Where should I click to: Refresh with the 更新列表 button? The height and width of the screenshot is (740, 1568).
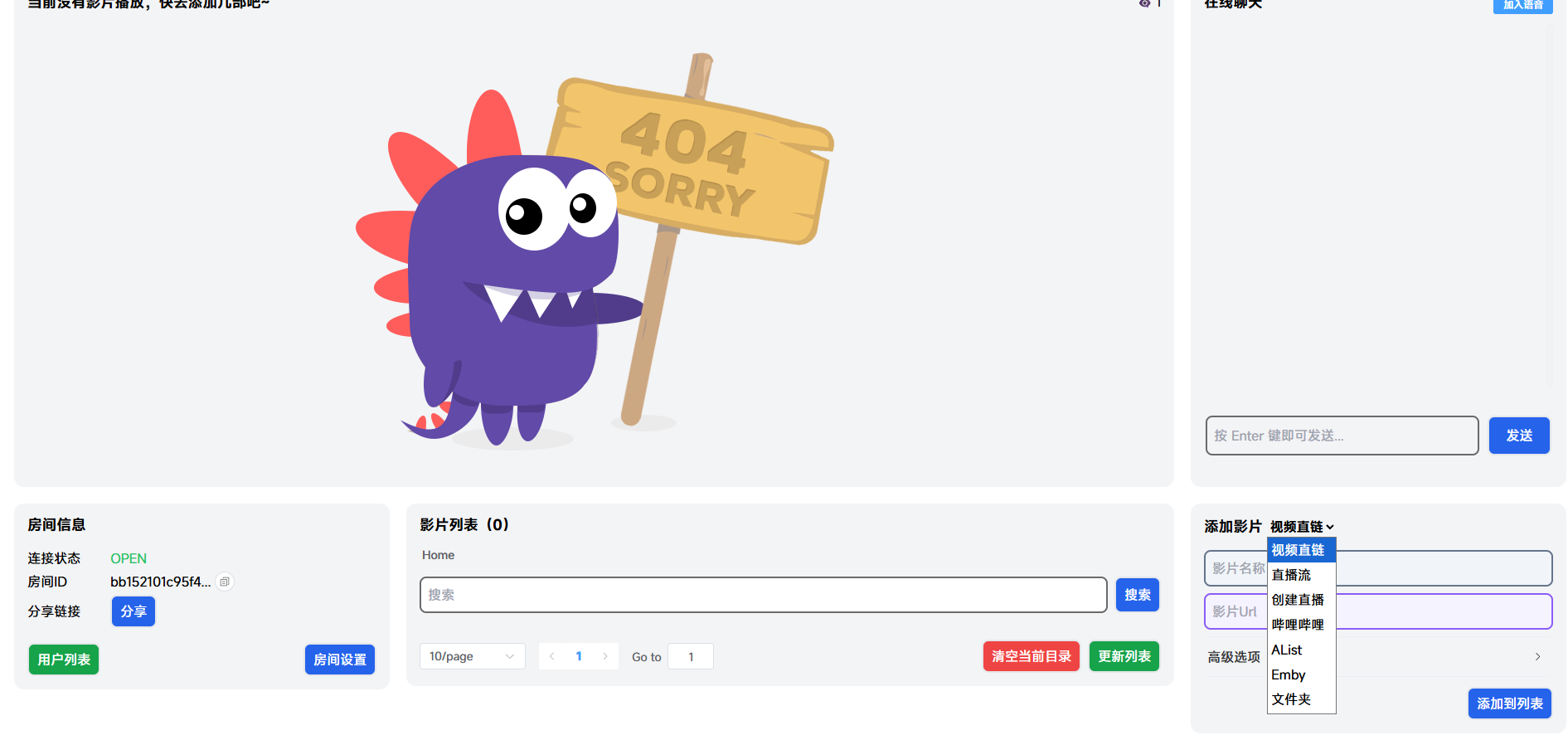1124,656
